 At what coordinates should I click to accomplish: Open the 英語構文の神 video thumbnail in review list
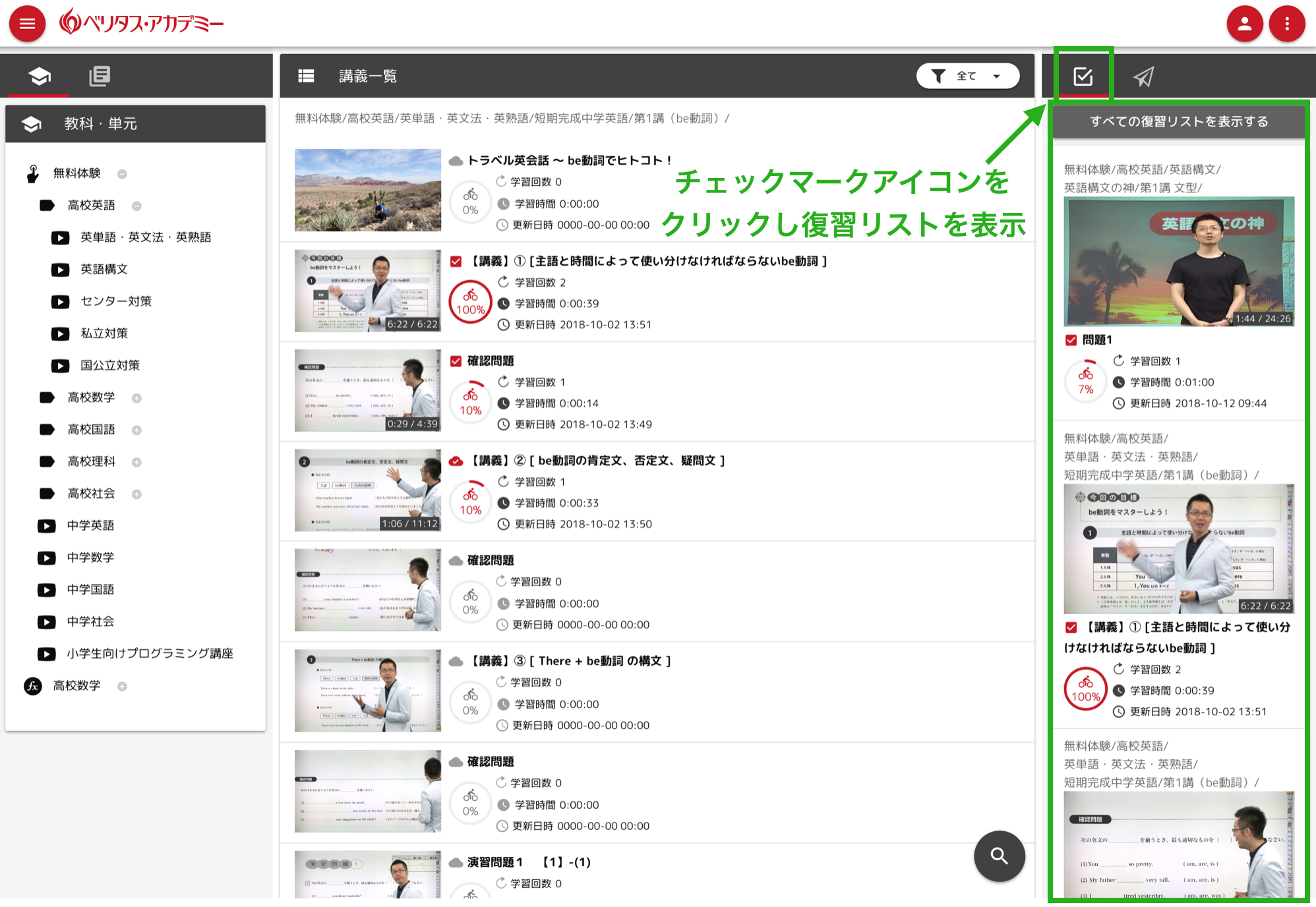coord(1179,262)
